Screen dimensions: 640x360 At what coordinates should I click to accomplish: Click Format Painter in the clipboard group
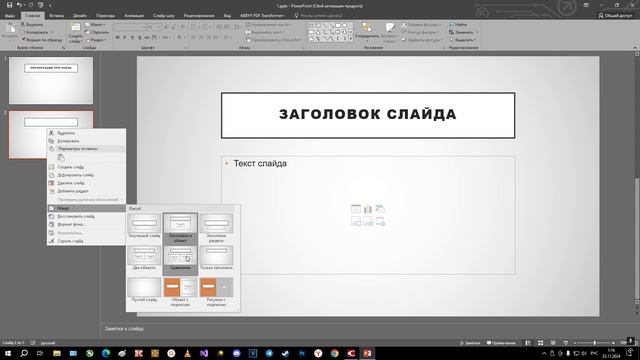click(x=42, y=40)
